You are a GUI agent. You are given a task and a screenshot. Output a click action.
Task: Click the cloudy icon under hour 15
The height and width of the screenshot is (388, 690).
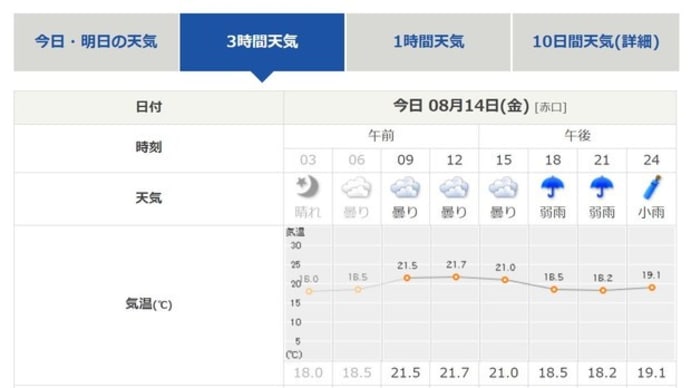click(503, 188)
